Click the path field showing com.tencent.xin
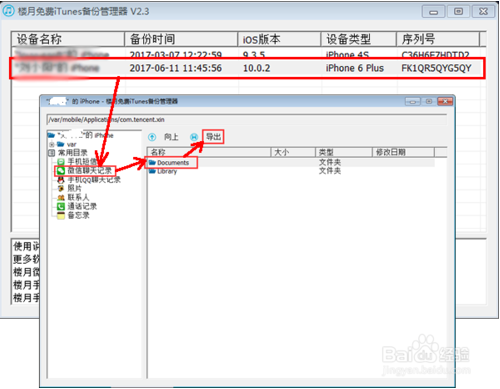 tap(247, 120)
